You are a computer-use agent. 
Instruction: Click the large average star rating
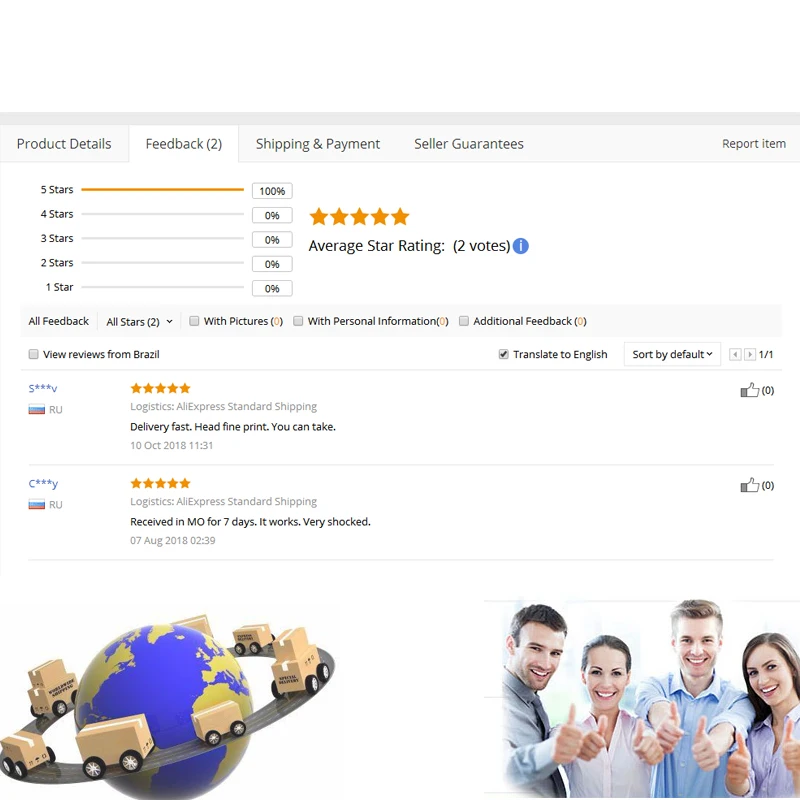[x=359, y=217]
